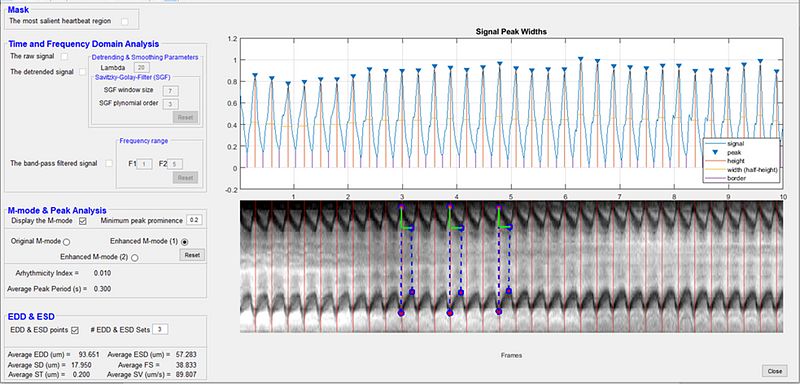
Task: Select Enhanced M-mode (1) radio option
Action: coord(185,241)
